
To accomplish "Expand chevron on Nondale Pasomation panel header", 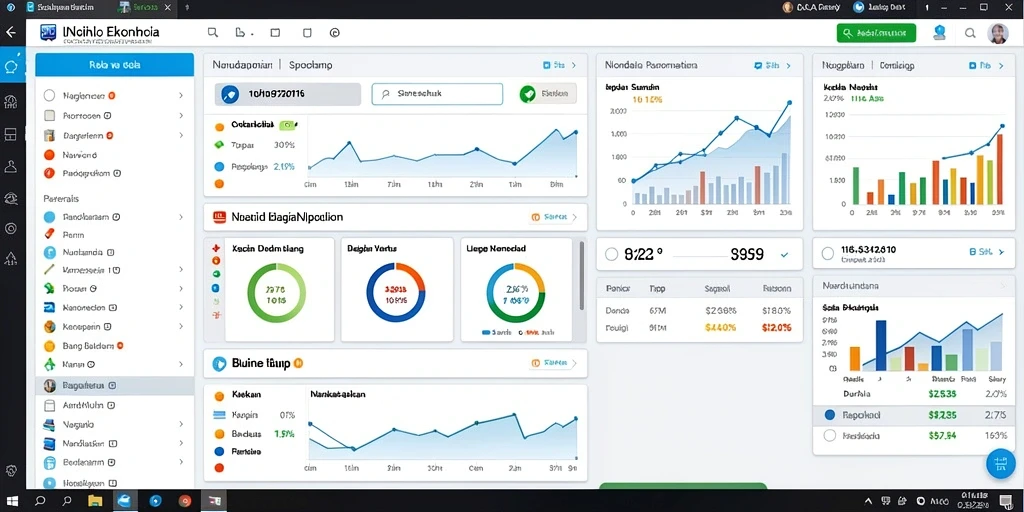I will click(788, 65).
